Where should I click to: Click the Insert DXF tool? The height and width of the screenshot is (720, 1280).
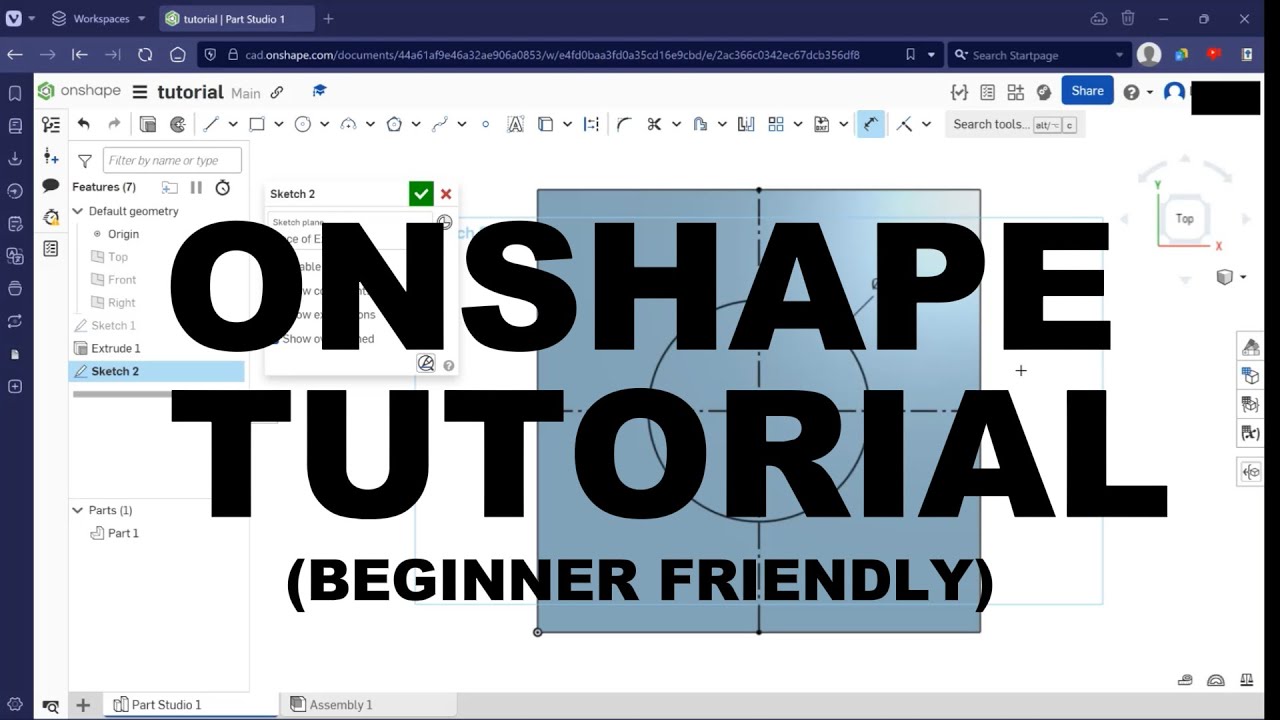pos(822,124)
